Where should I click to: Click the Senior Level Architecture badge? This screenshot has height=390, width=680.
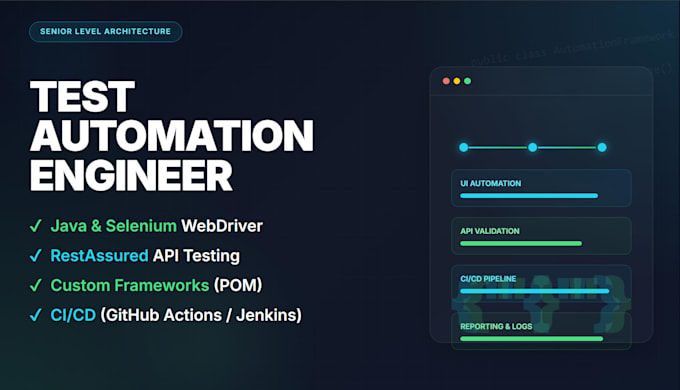105,32
